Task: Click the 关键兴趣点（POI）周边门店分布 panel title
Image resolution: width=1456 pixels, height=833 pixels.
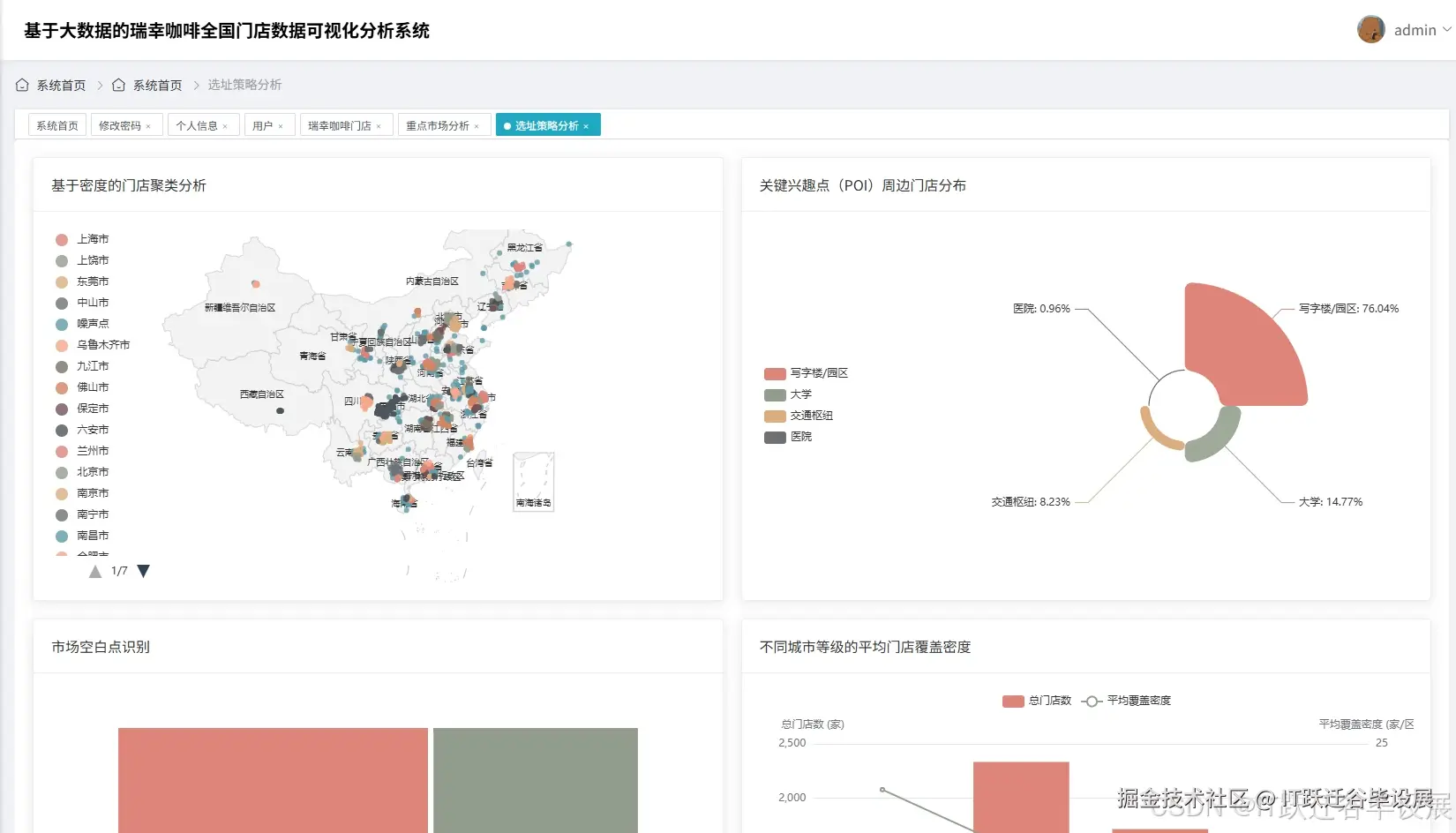Action: point(863,185)
